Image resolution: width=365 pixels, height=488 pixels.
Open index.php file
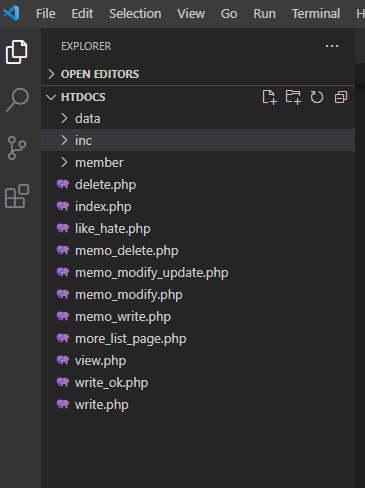pyautogui.click(x=103, y=207)
